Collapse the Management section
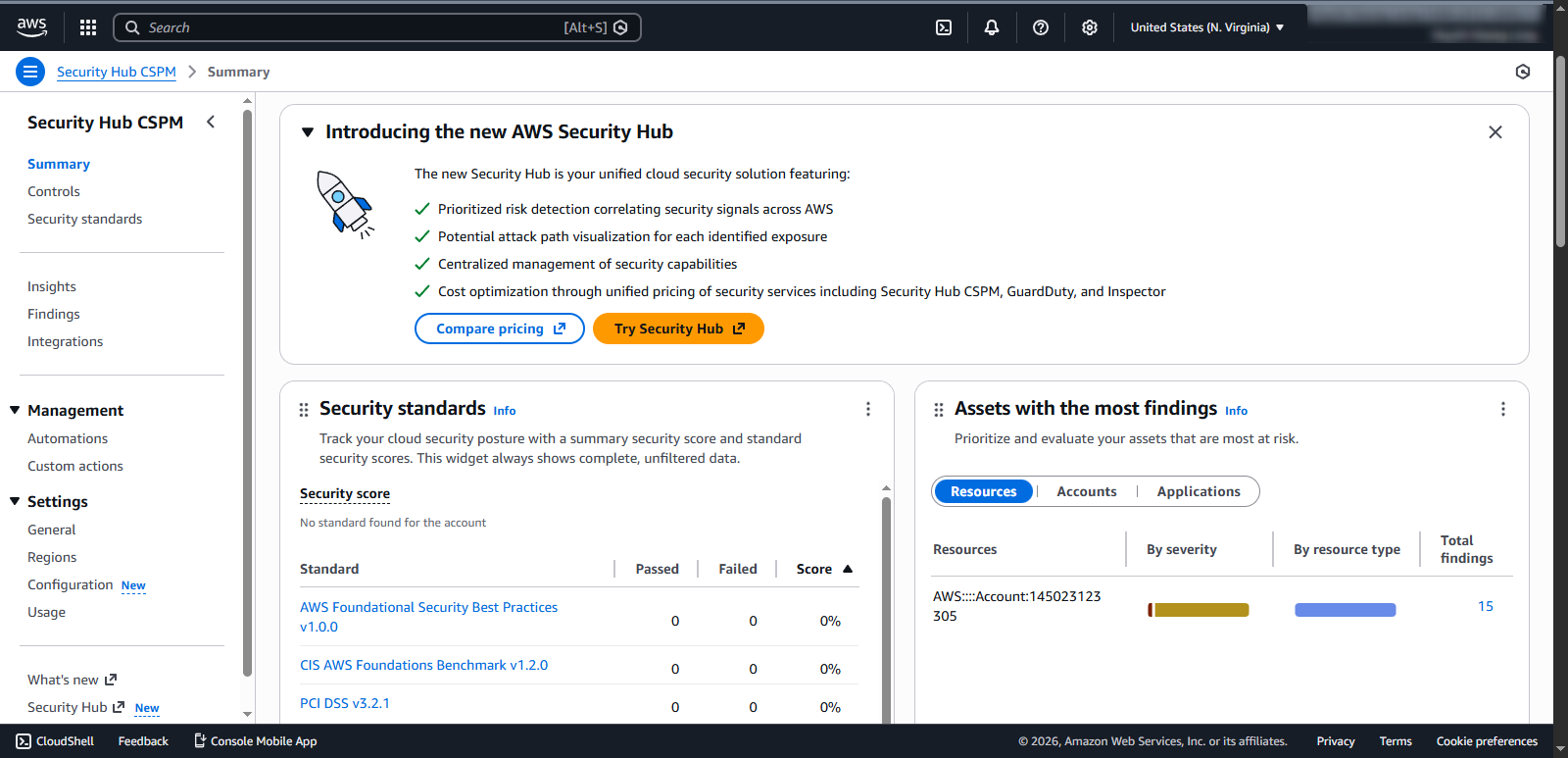 [15, 410]
